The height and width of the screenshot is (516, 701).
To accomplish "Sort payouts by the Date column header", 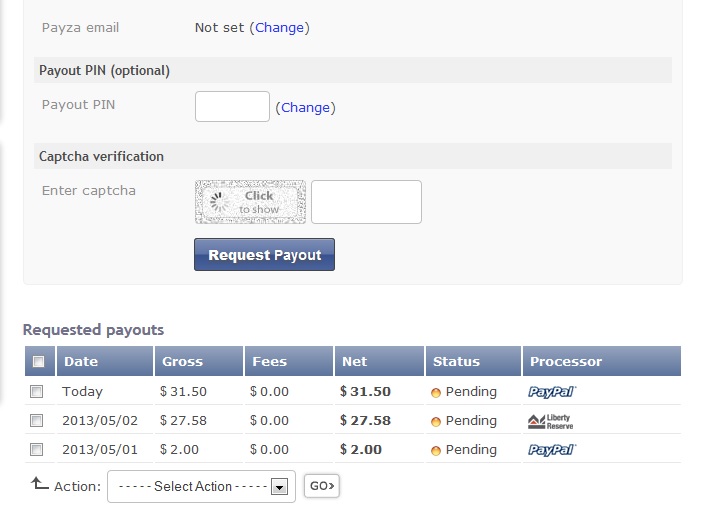I will pyautogui.click(x=81, y=361).
